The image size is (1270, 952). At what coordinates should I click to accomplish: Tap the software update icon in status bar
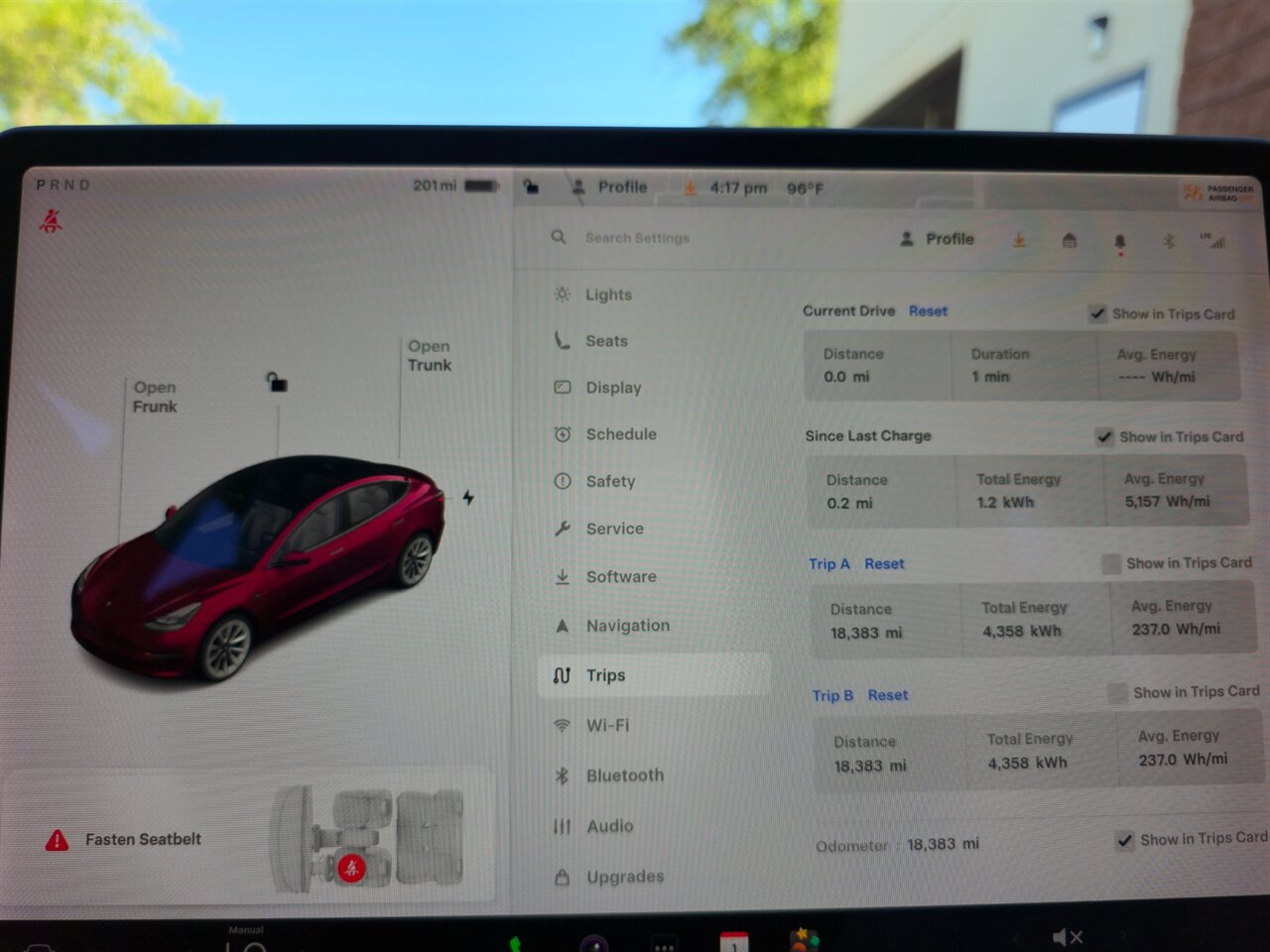pos(690,187)
